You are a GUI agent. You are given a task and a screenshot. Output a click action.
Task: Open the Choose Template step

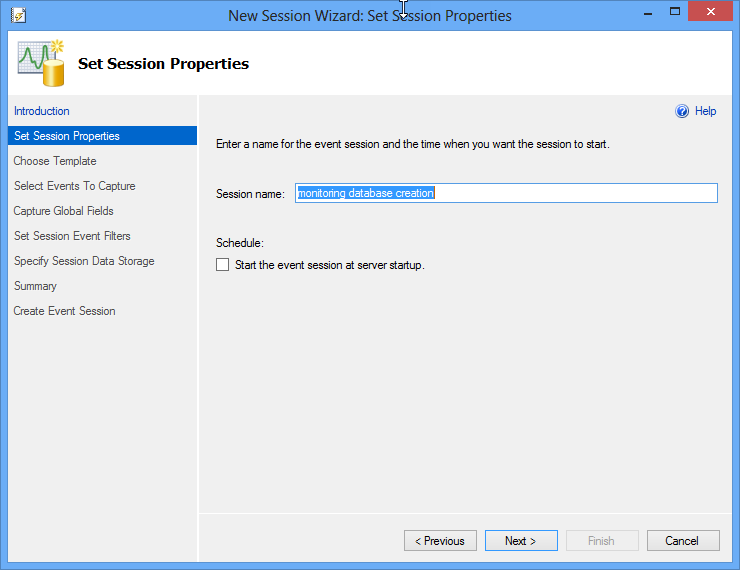55,161
